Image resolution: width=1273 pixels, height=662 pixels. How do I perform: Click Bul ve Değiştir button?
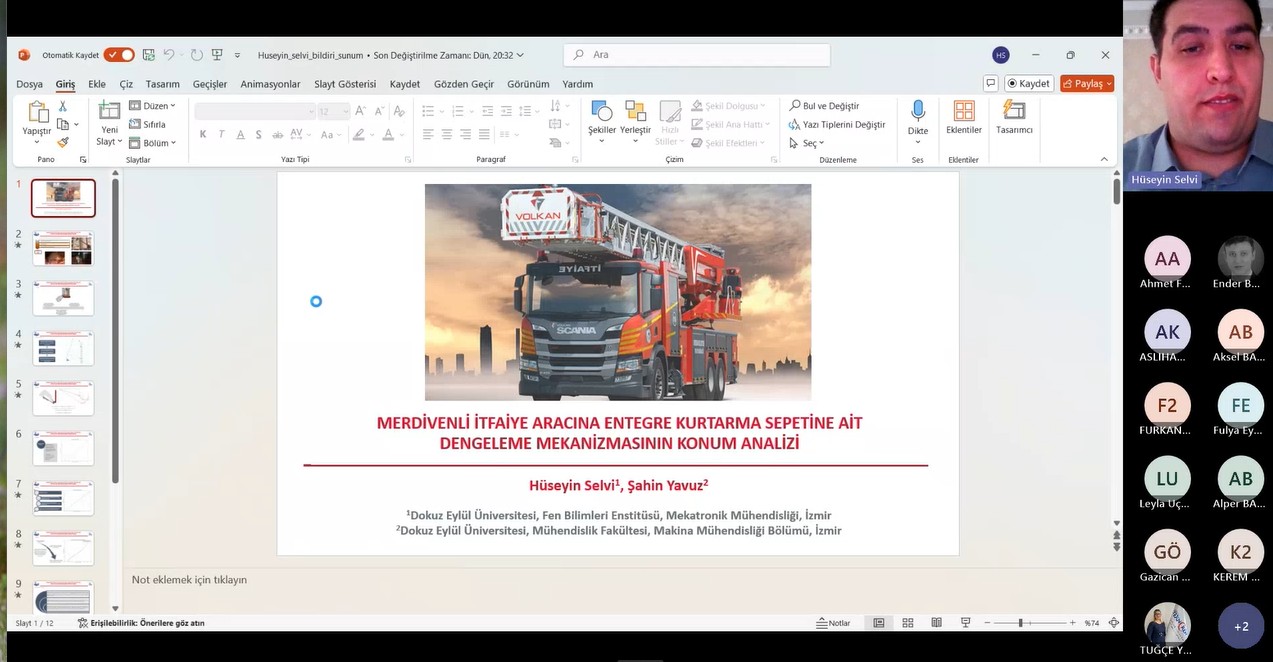point(824,106)
